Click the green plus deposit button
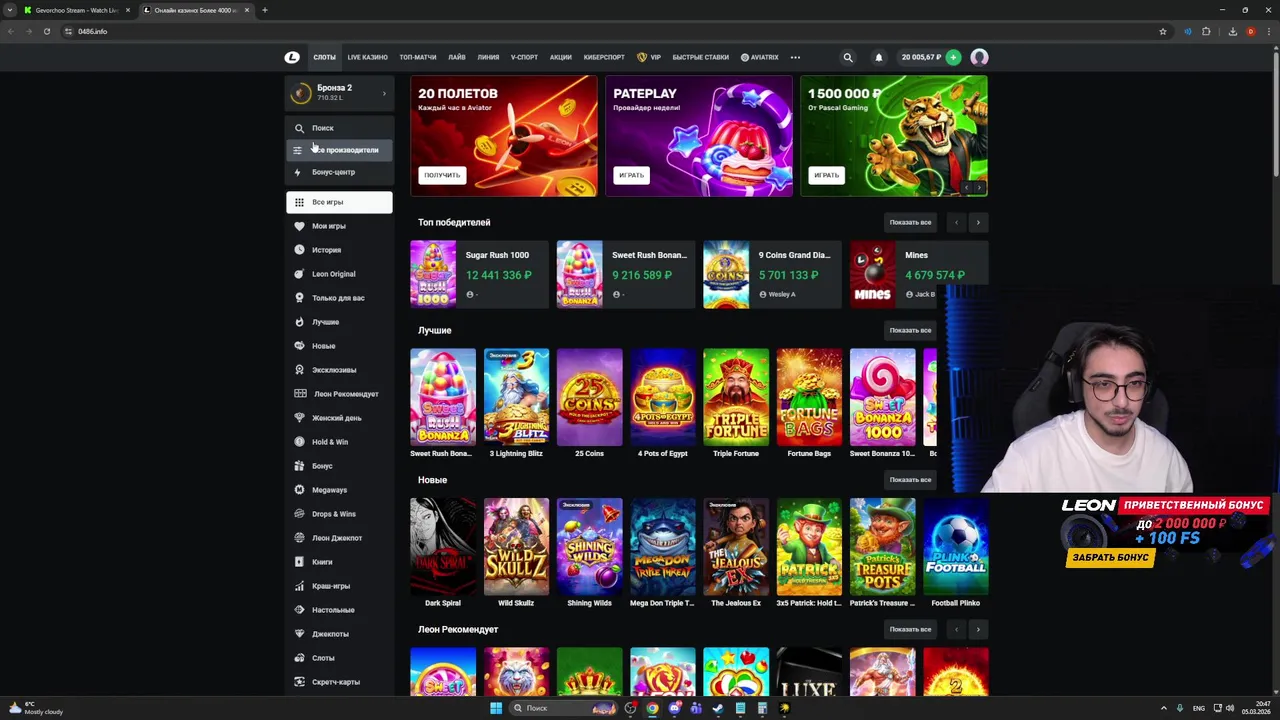The height and width of the screenshot is (720, 1280). pyautogui.click(x=953, y=57)
